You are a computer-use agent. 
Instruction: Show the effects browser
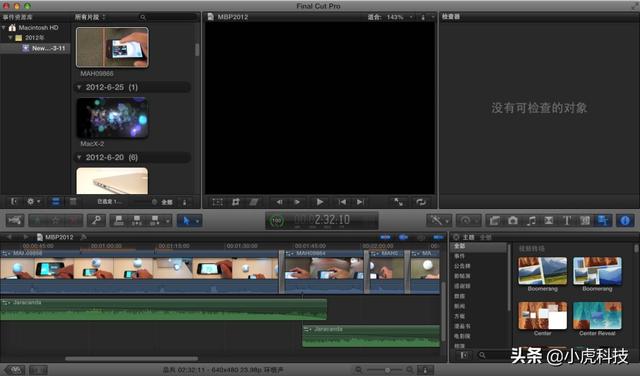(495, 220)
